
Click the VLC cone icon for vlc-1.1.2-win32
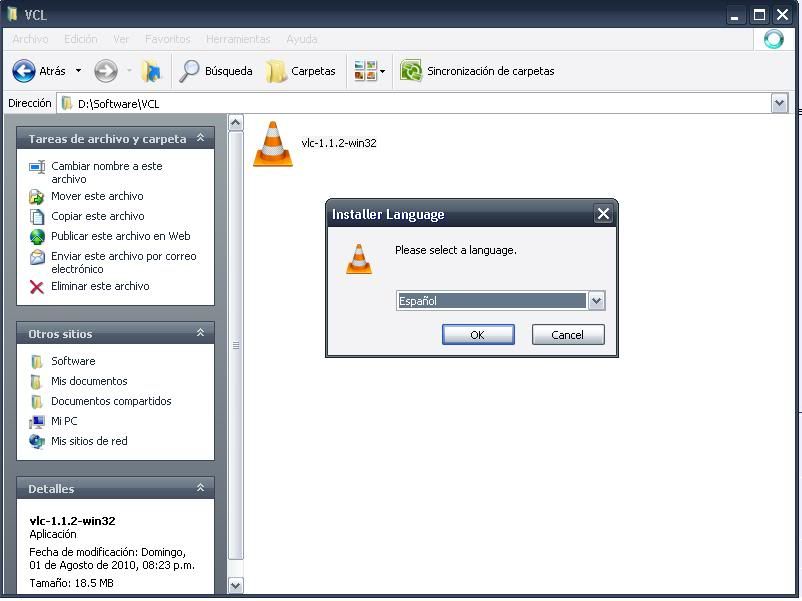point(273,143)
